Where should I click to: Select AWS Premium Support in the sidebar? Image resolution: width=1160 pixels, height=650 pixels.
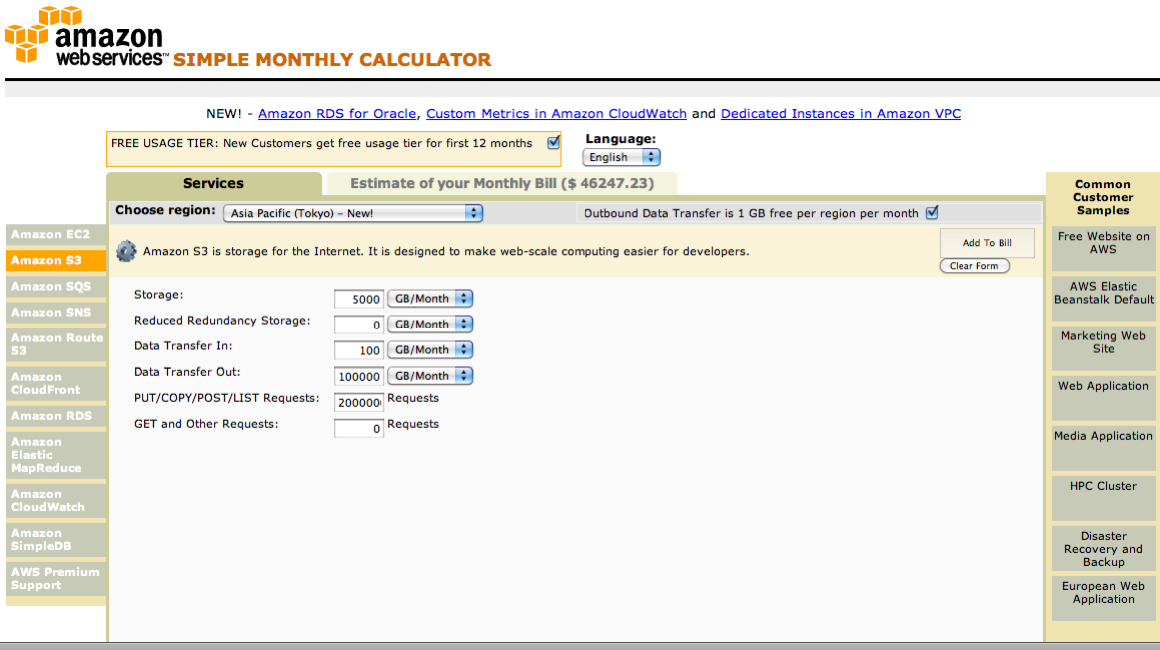click(55, 579)
